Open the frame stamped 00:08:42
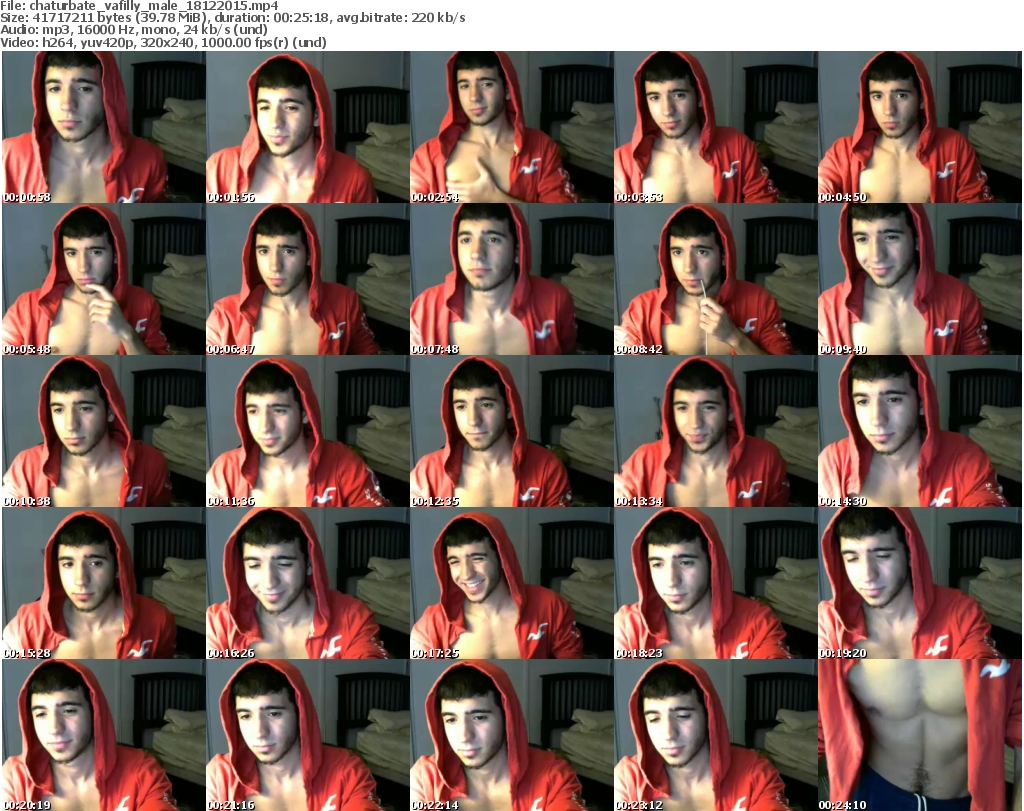The image size is (1024, 811). click(716, 279)
